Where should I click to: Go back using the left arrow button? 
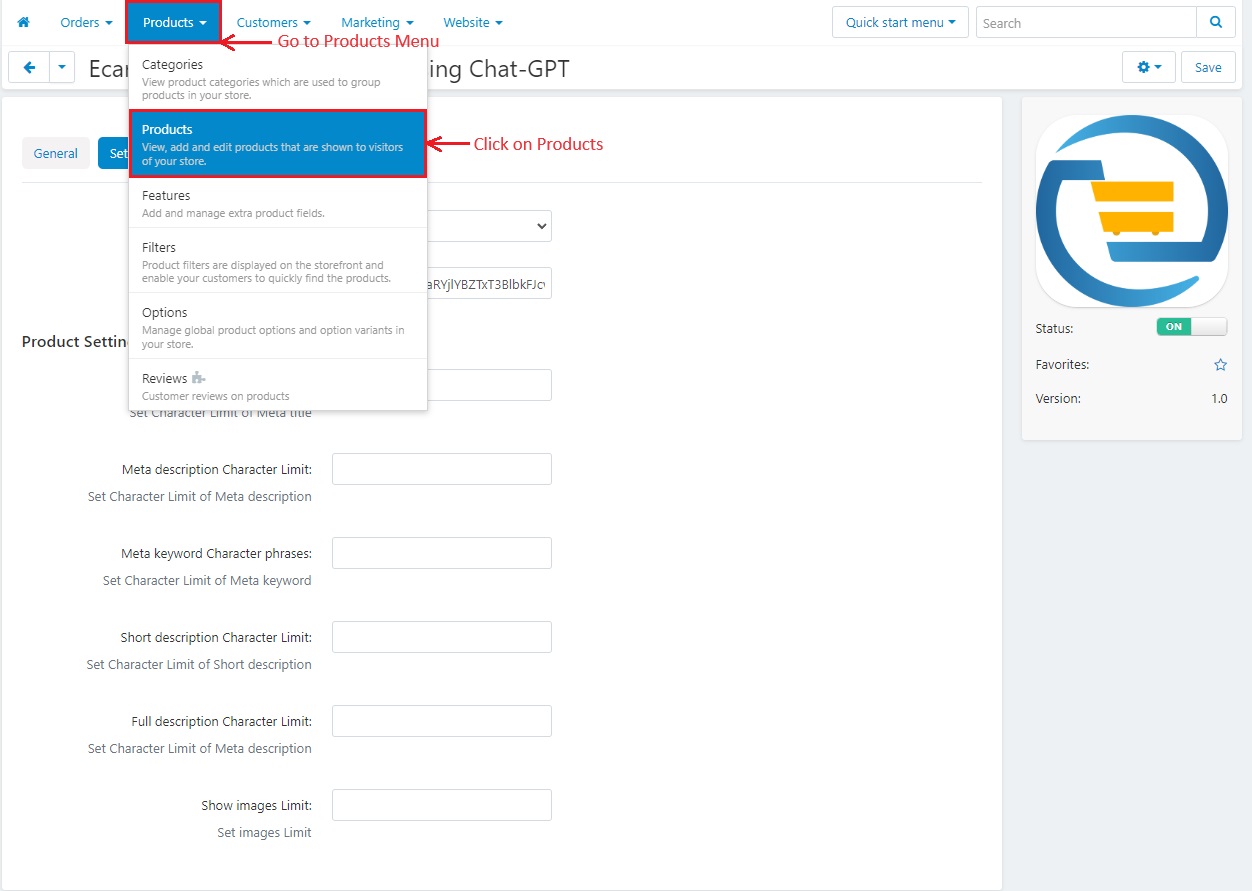(x=29, y=67)
